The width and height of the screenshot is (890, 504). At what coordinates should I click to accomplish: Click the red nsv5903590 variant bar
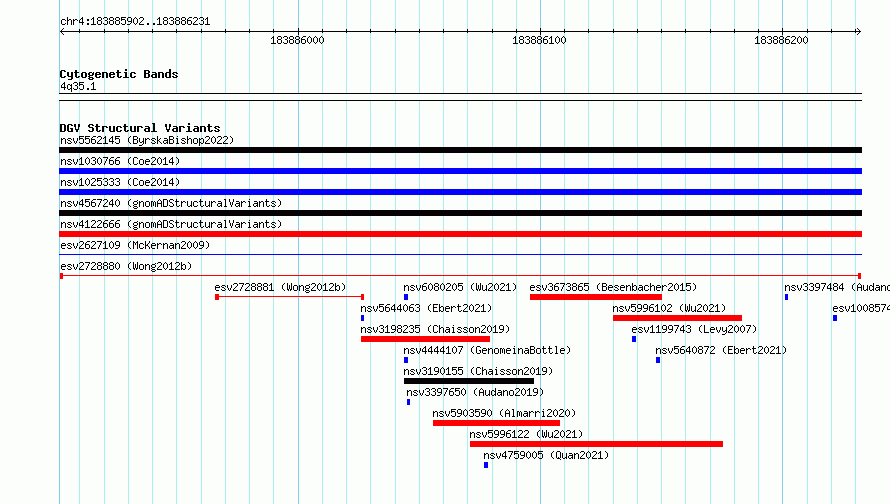(496, 423)
